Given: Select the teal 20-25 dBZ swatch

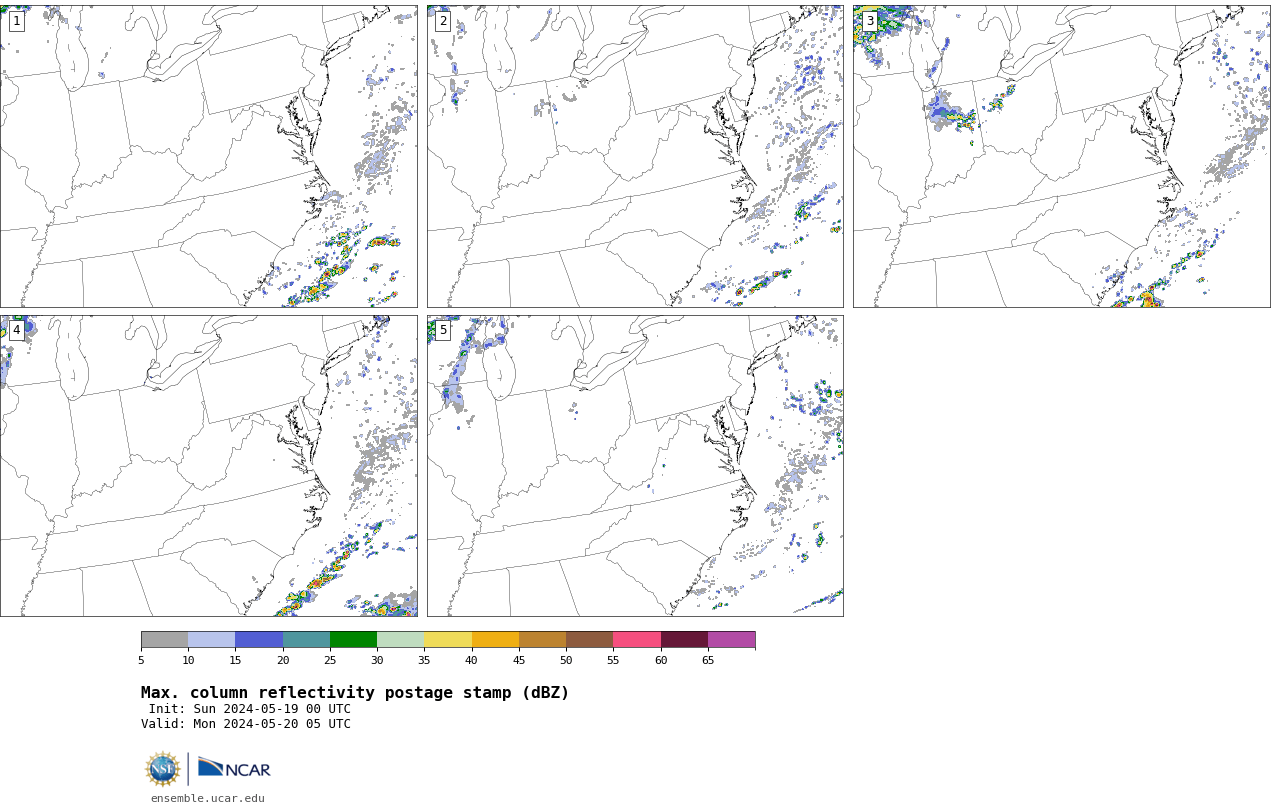Looking at the screenshot, I should coord(306,640).
